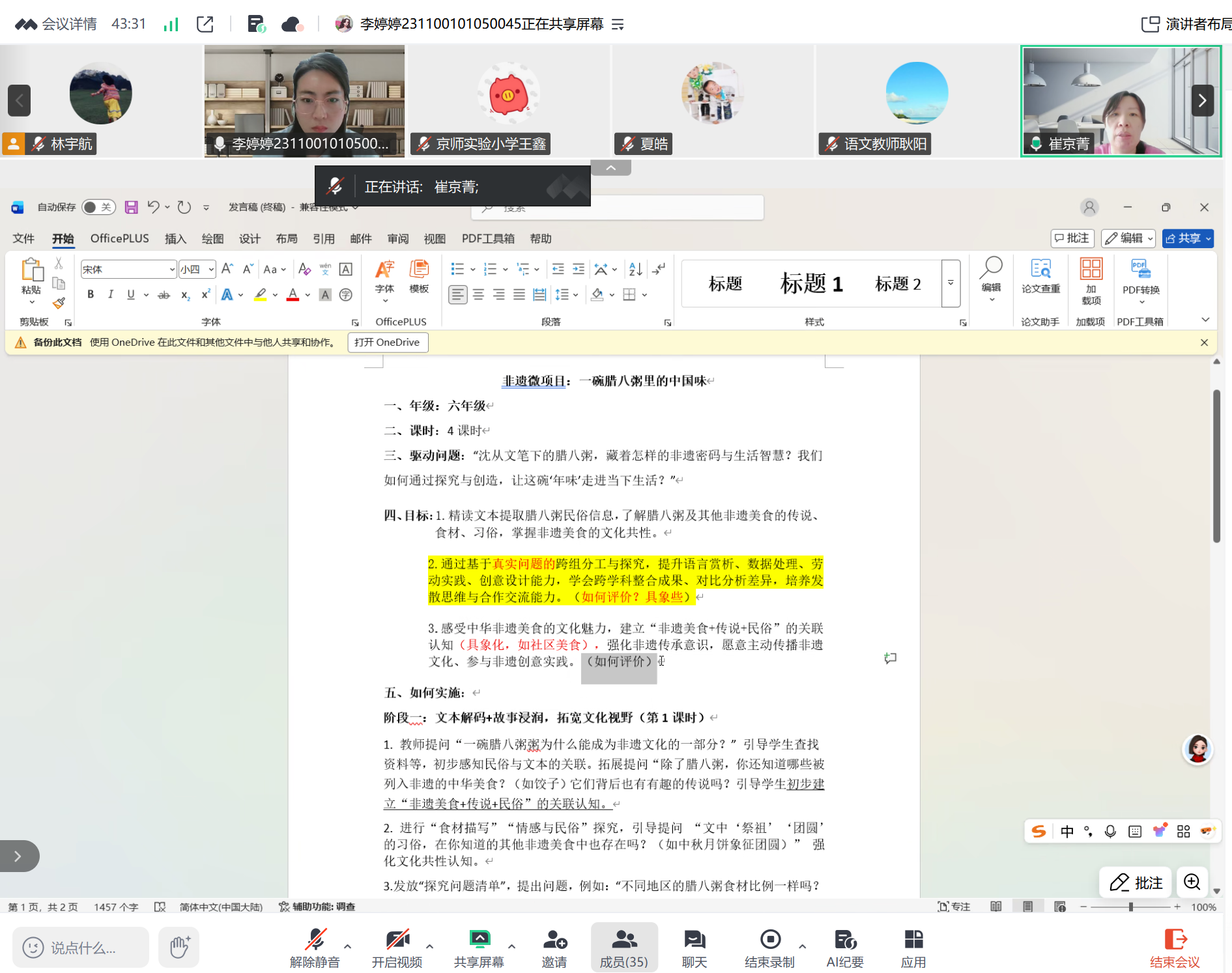Click the OfficePLUS 模板 icon

[x=420, y=277]
